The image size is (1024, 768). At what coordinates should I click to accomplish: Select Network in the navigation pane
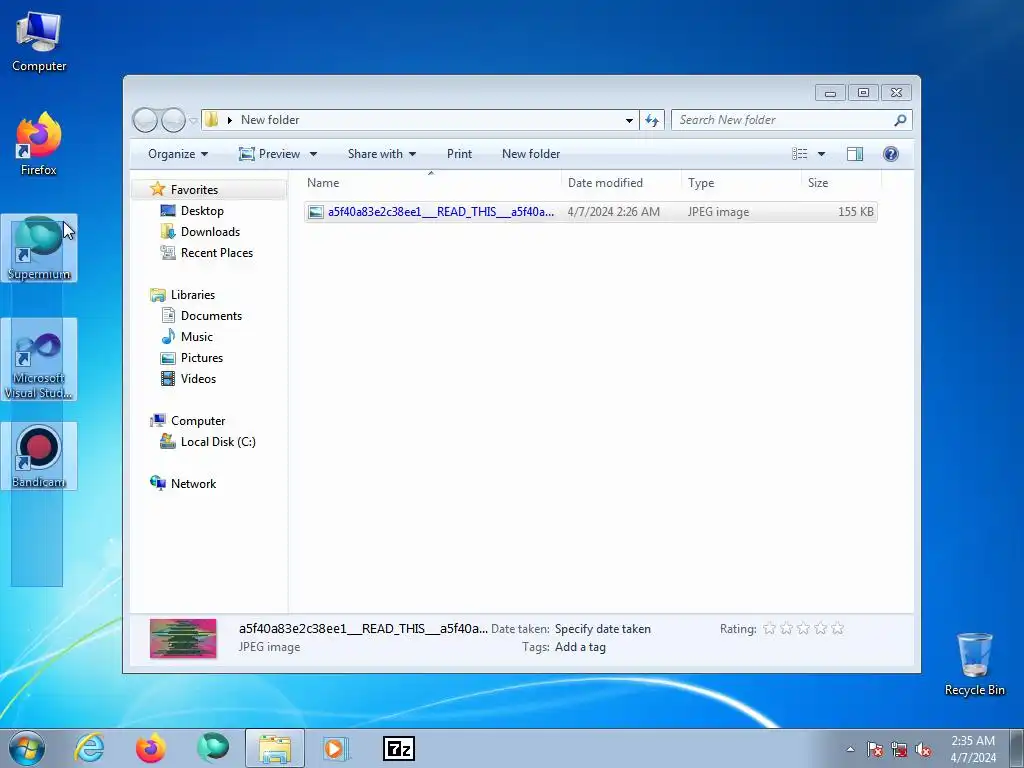(193, 484)
